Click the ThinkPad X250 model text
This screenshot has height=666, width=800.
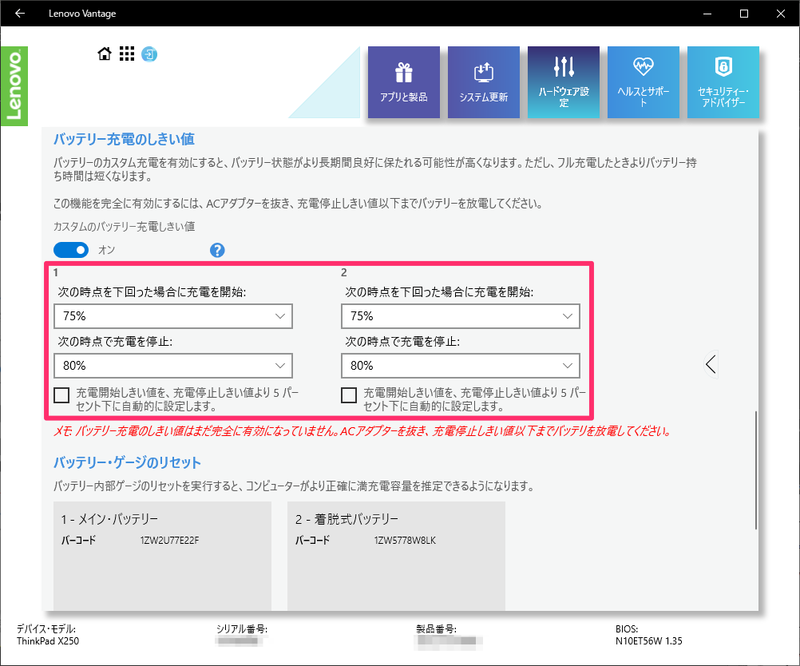pos(48,641)
